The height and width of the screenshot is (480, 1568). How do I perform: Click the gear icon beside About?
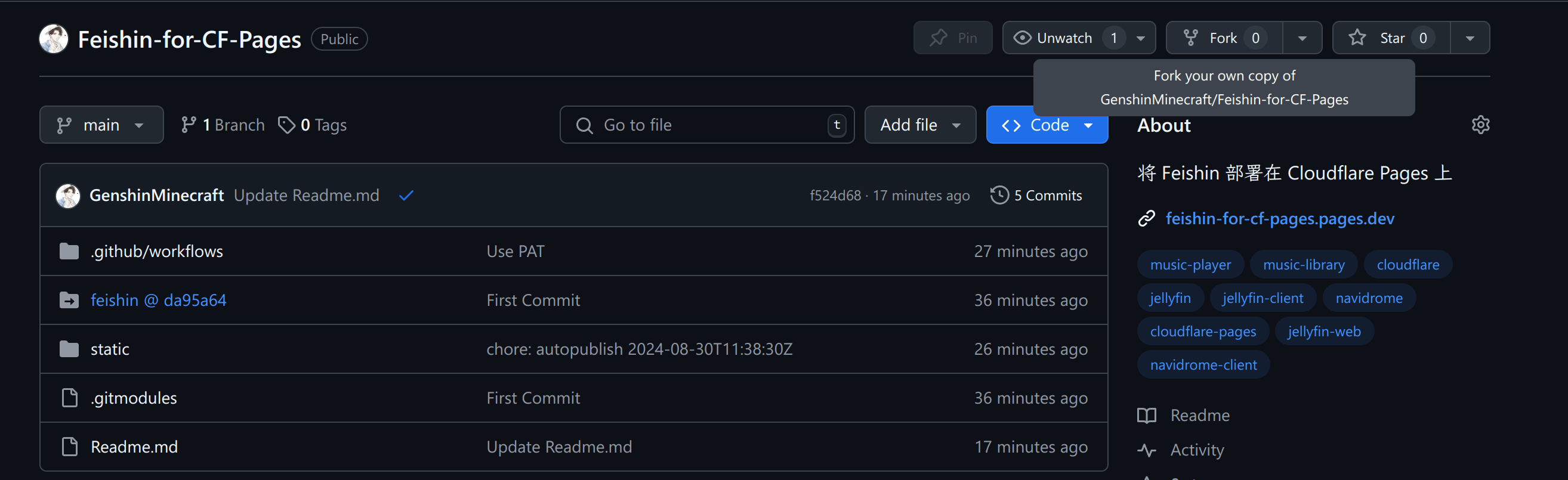[x=1480, y=125]
